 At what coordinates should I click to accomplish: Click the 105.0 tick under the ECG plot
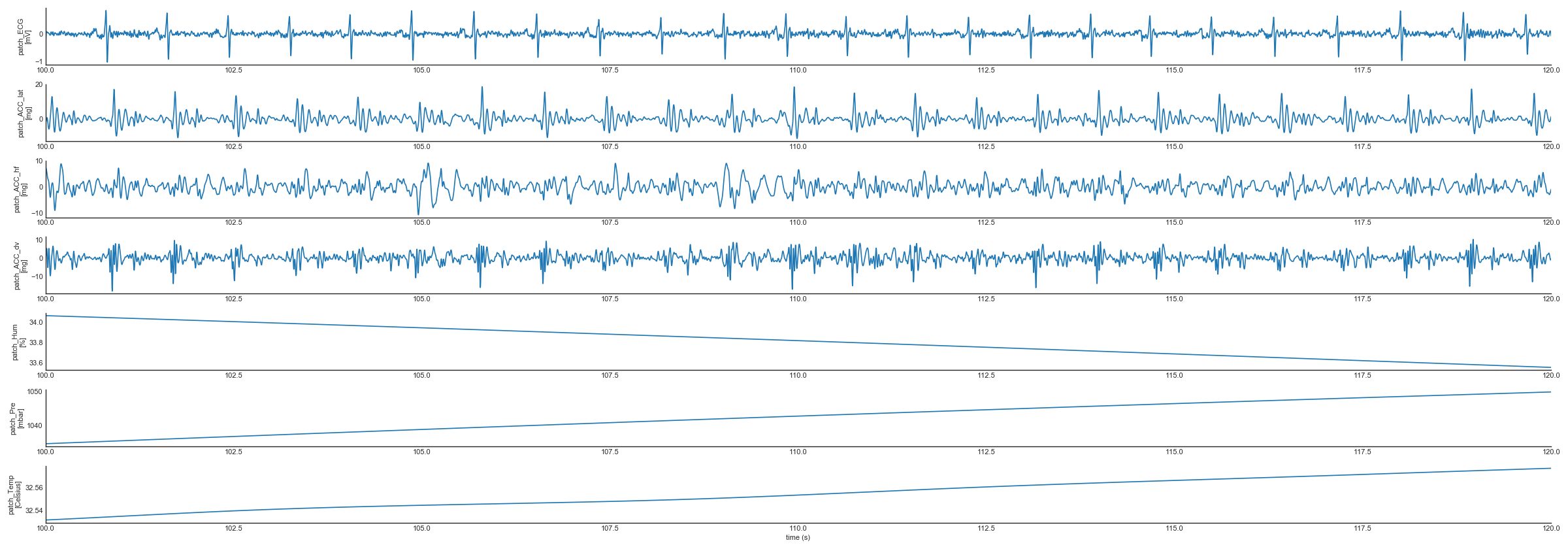[x=421, y=70]
